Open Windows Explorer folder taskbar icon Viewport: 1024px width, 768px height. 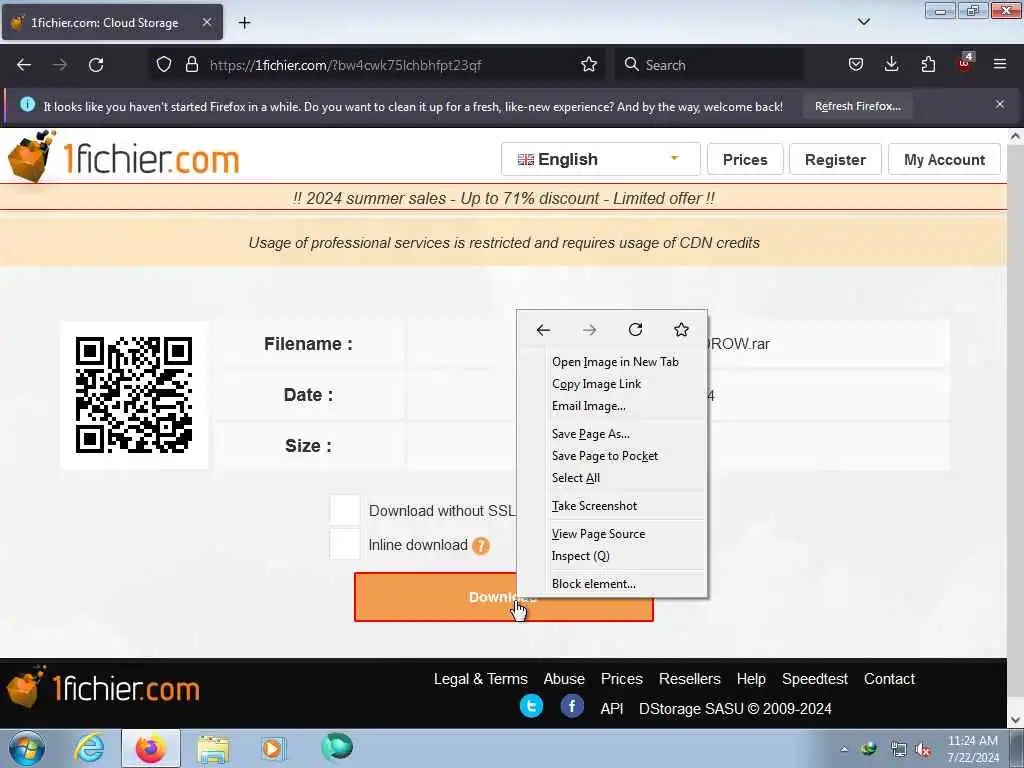[x=213, y=749]
